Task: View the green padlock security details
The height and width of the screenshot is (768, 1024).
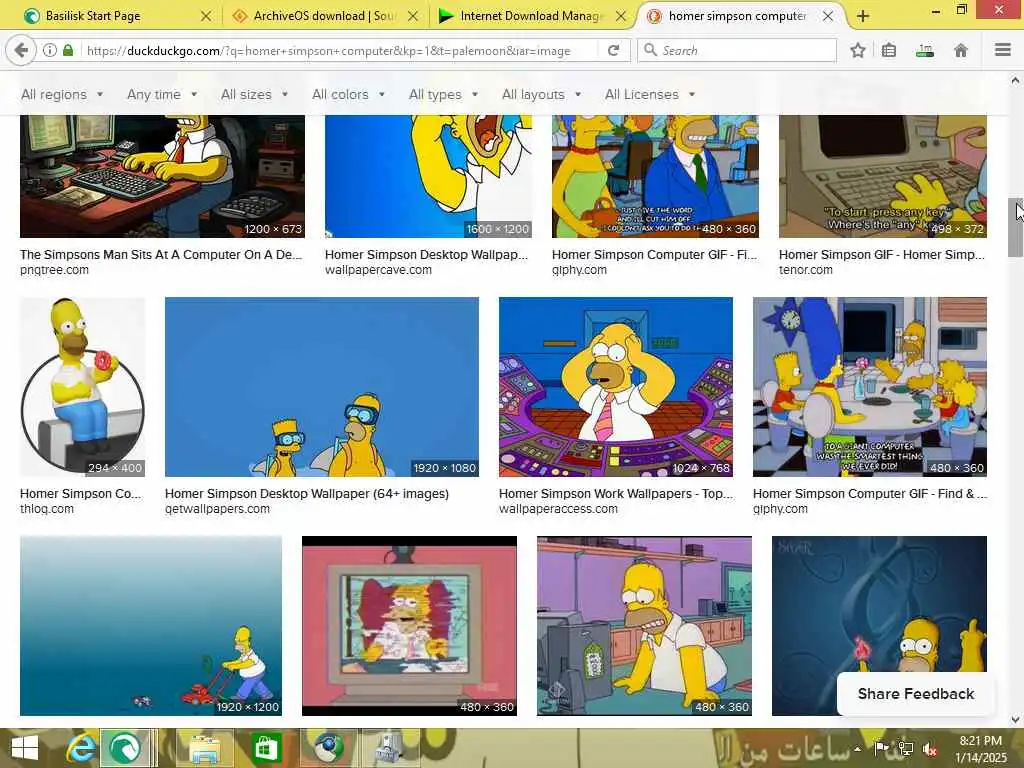Action: click(x=68, y=50)
